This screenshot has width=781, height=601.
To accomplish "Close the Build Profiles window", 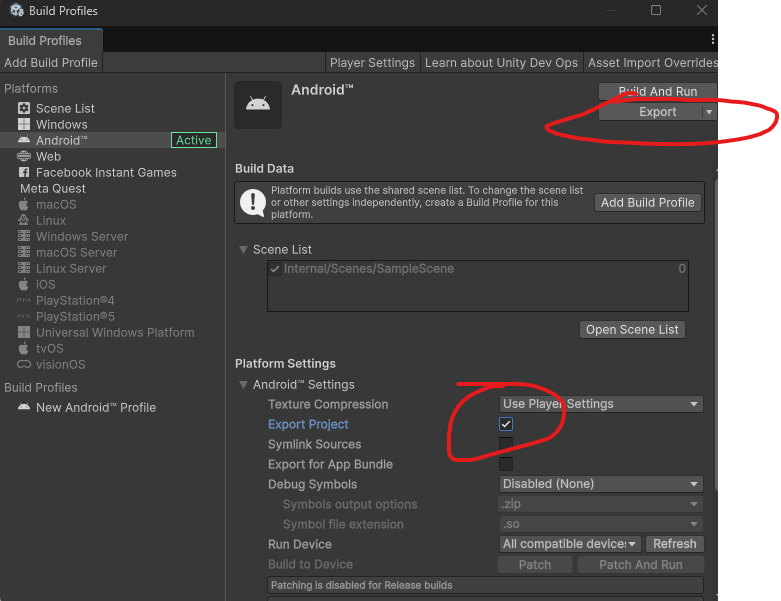I will [x=701, y=10].
